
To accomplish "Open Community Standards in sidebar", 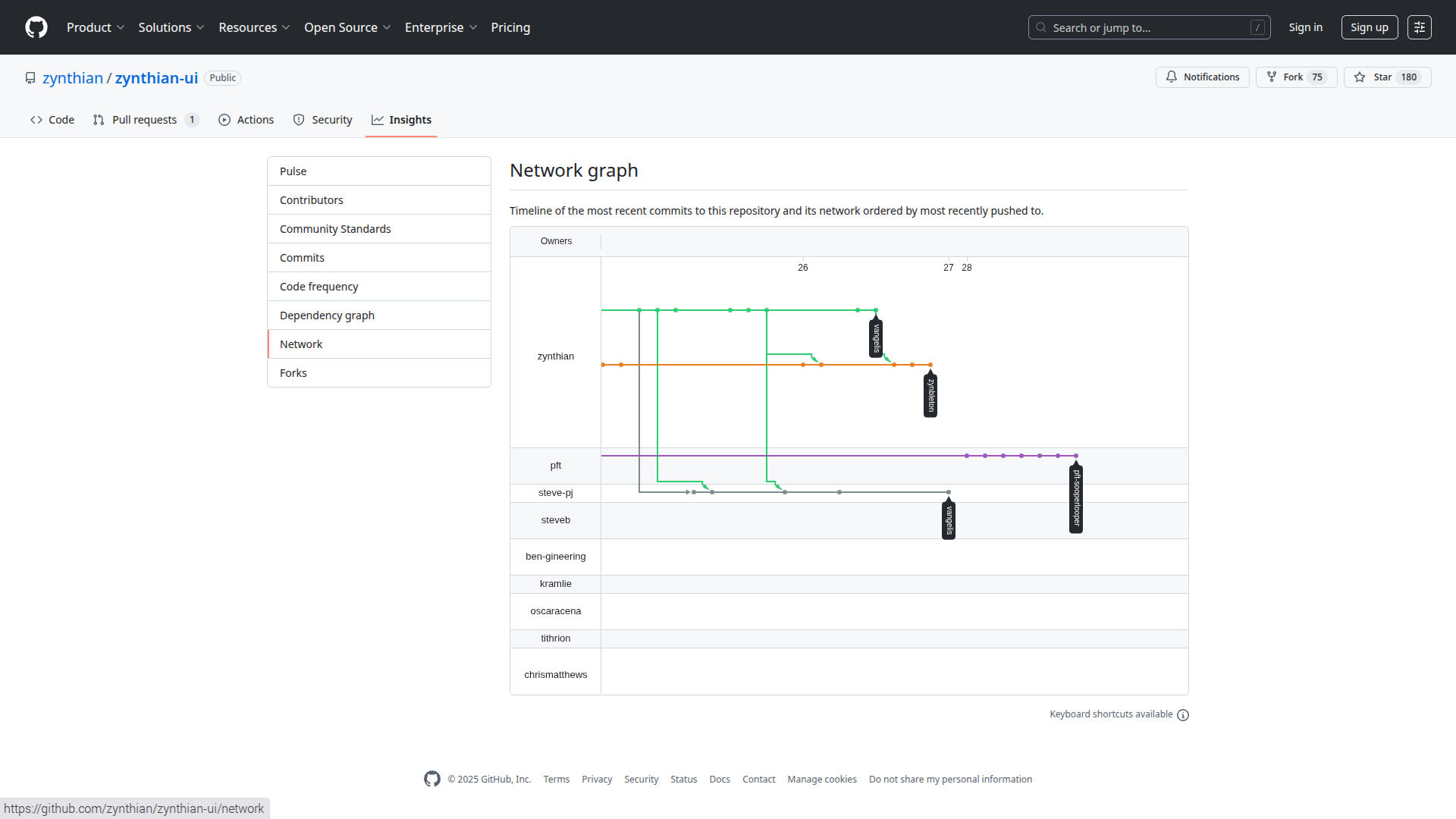I will [379, 229].
